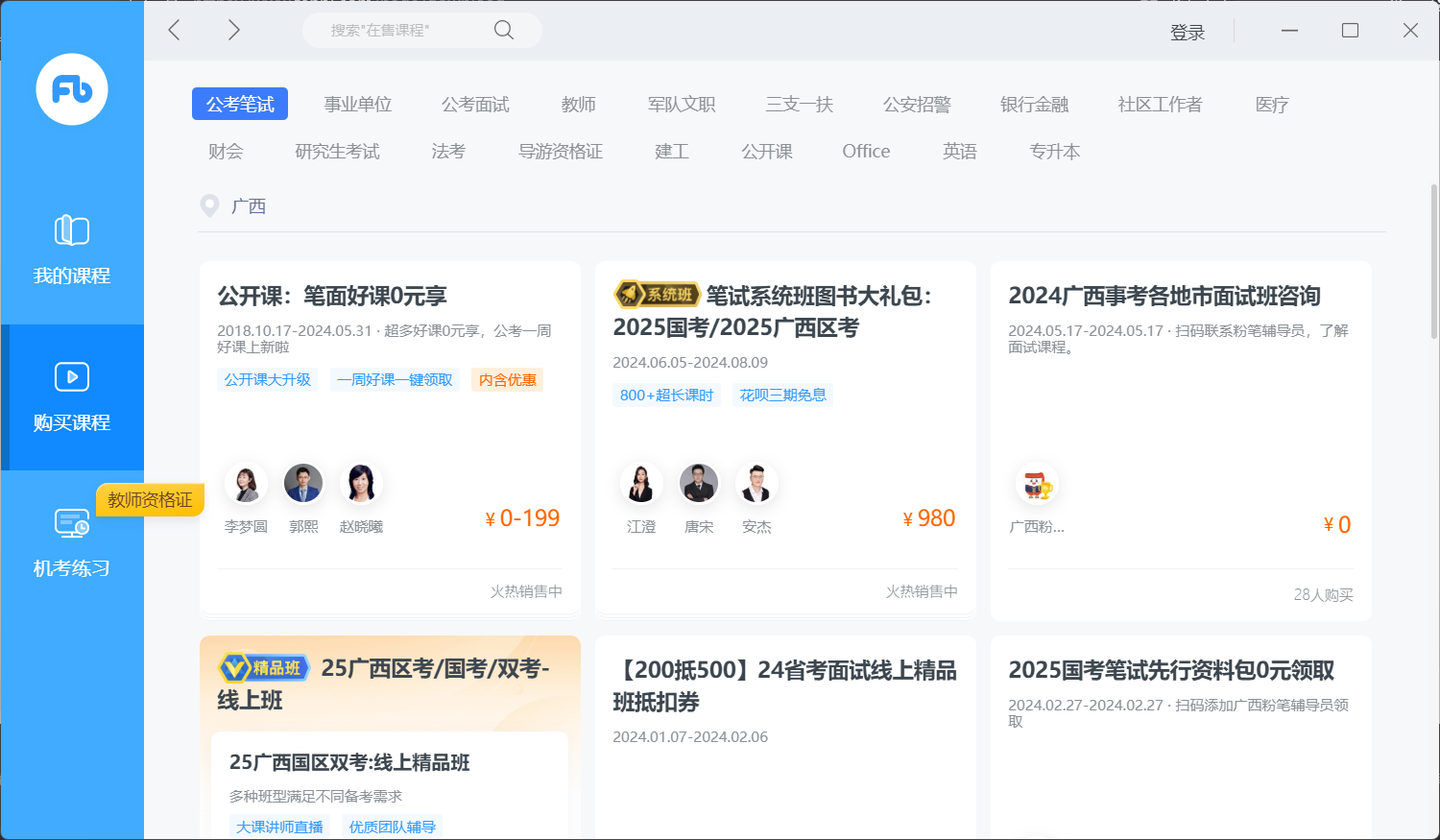Click the vertical scrollbar on the right
1440x840 pixels.
click(1433, 261)
